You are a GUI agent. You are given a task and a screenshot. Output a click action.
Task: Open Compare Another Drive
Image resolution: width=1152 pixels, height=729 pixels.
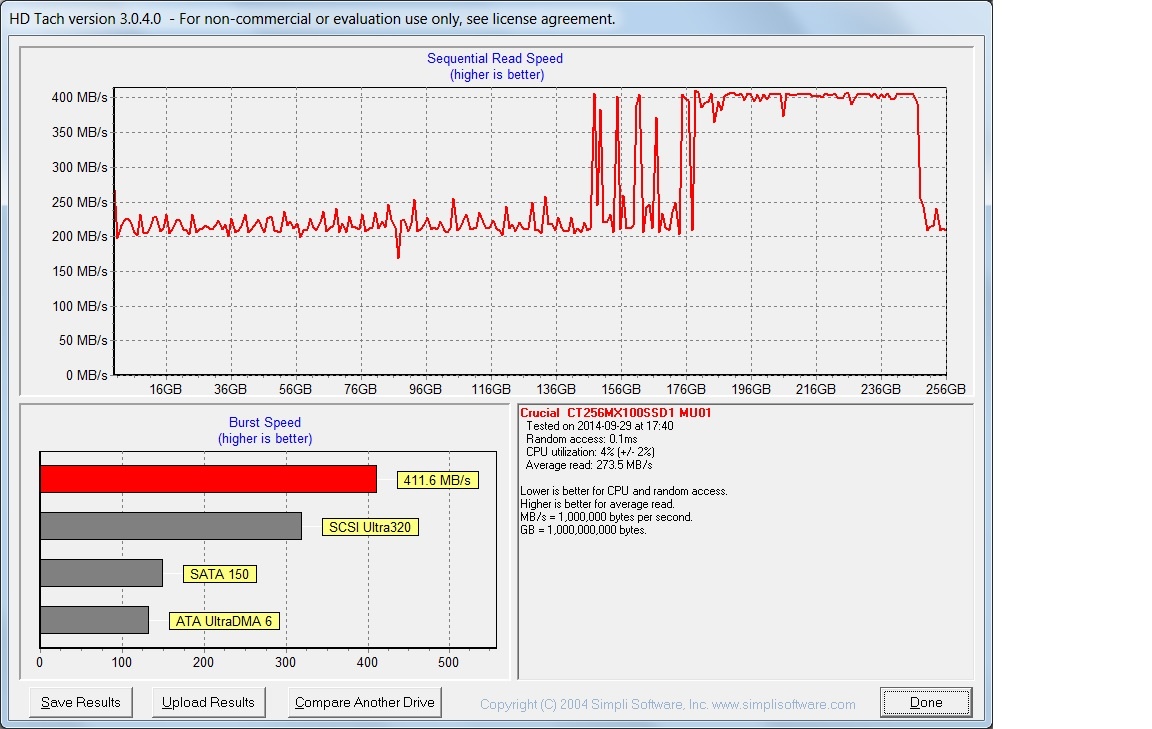click(x=365, y=703)
